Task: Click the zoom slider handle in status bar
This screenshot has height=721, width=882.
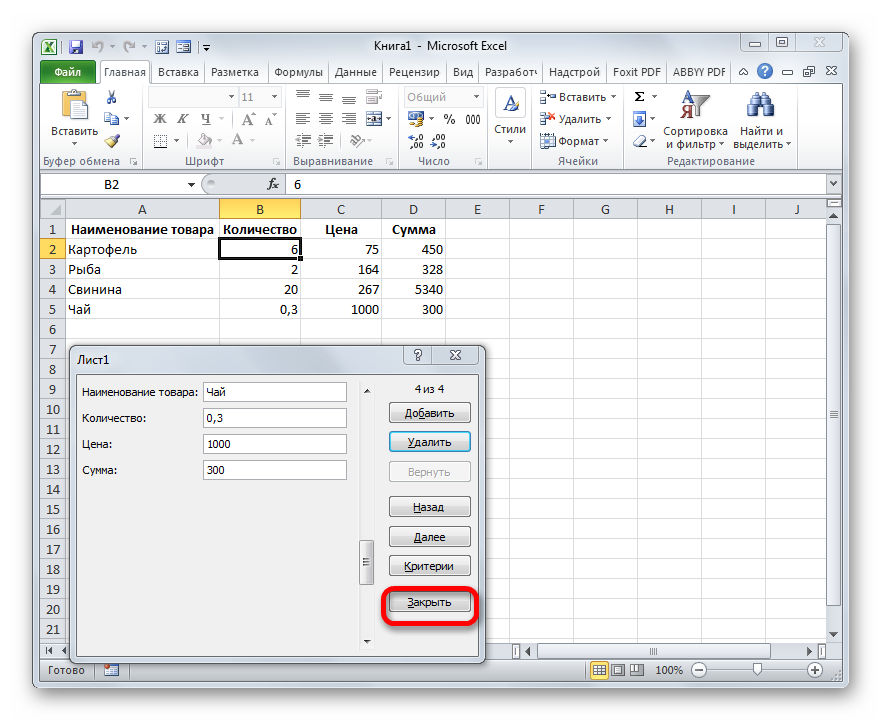Action: tap(757, 670)
